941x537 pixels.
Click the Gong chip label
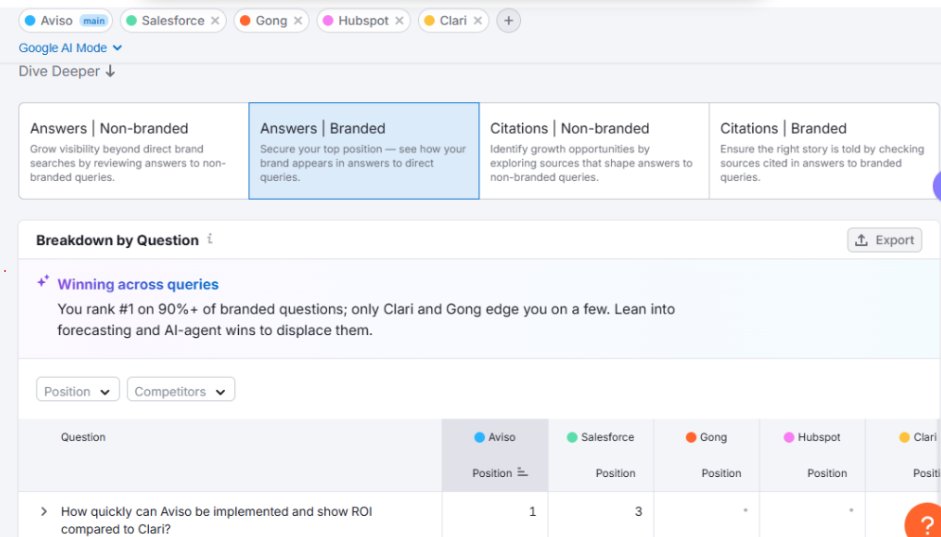pos(271,21)
